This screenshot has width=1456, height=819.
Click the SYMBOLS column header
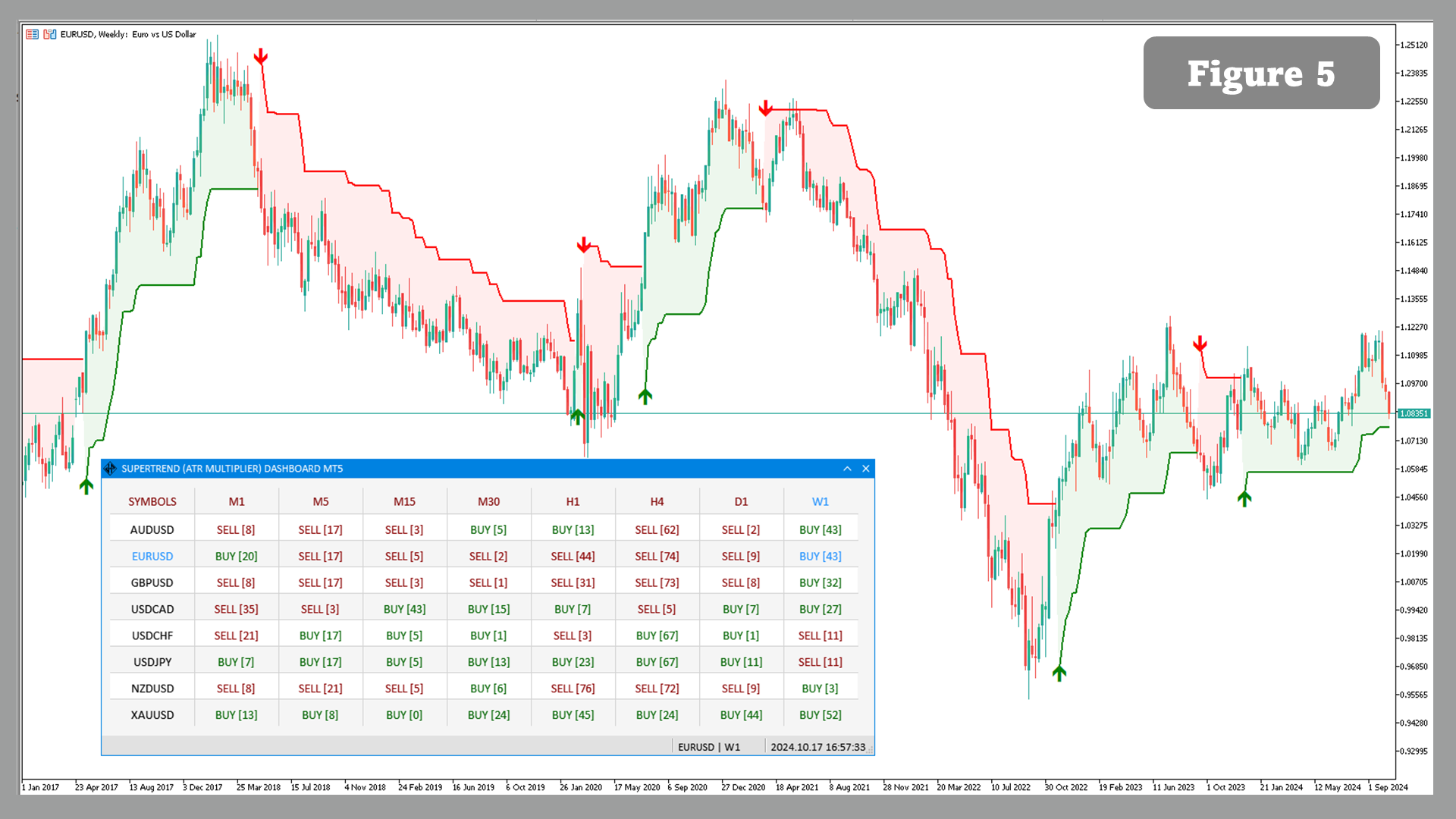pyautogui.click(x=152, y=501)
